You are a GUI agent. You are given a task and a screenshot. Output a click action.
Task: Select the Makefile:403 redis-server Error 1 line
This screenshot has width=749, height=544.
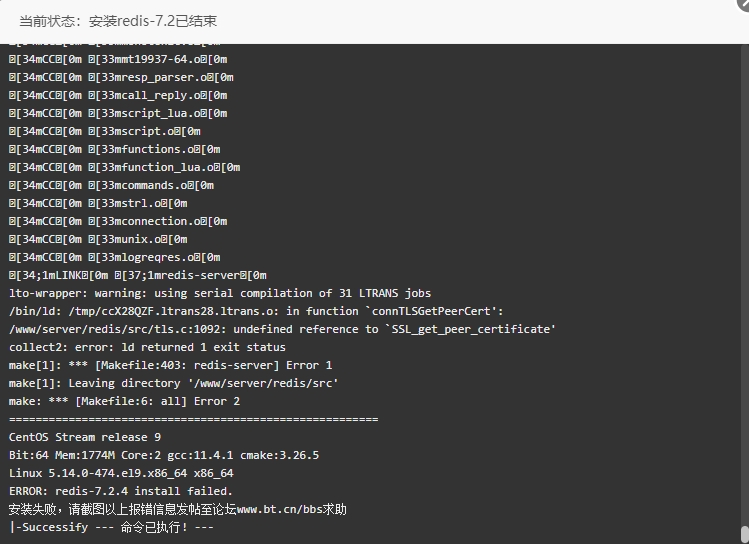coord(170,365)
